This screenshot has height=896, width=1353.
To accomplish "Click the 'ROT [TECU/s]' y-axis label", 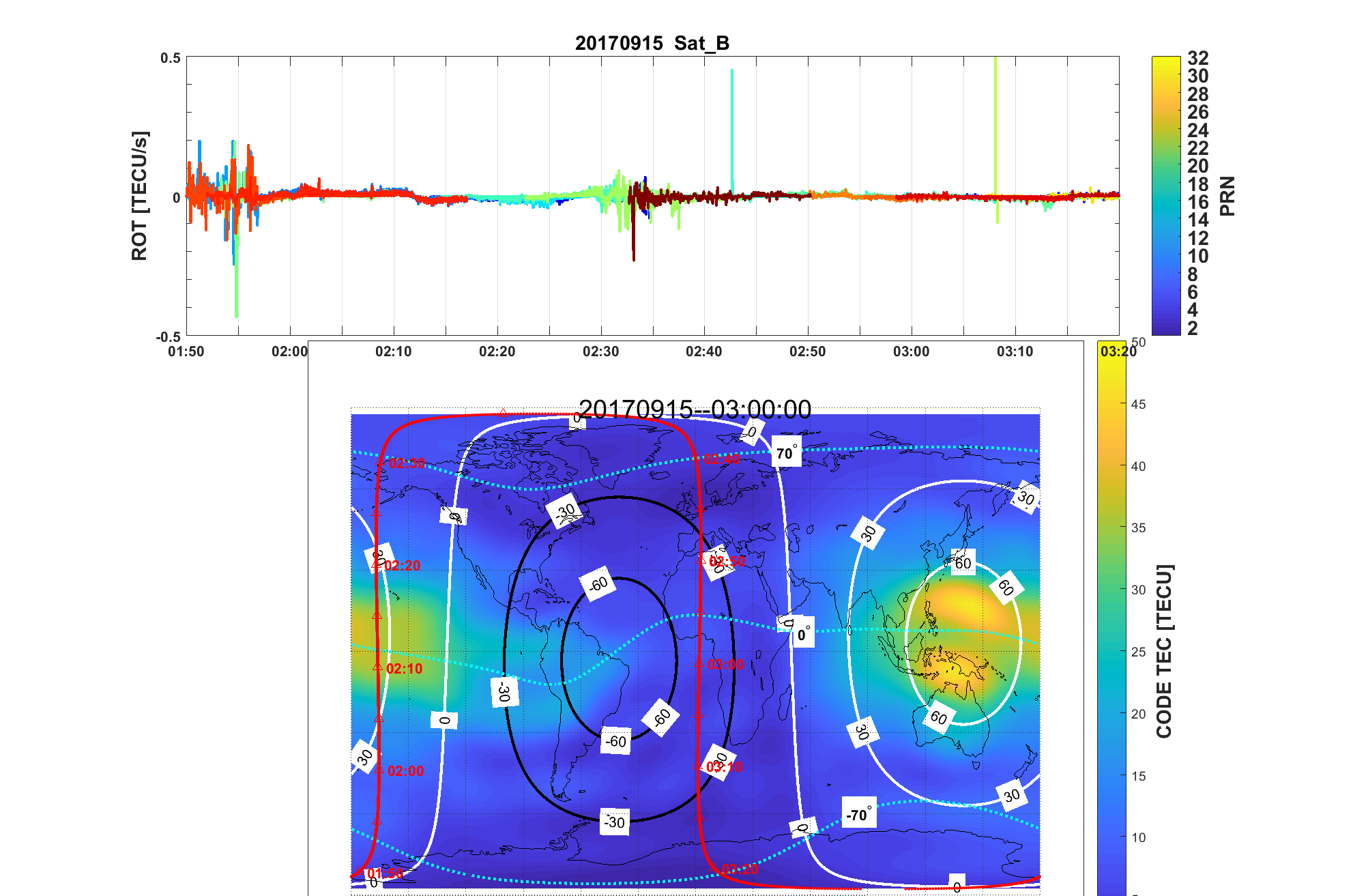I will [139, 196].
